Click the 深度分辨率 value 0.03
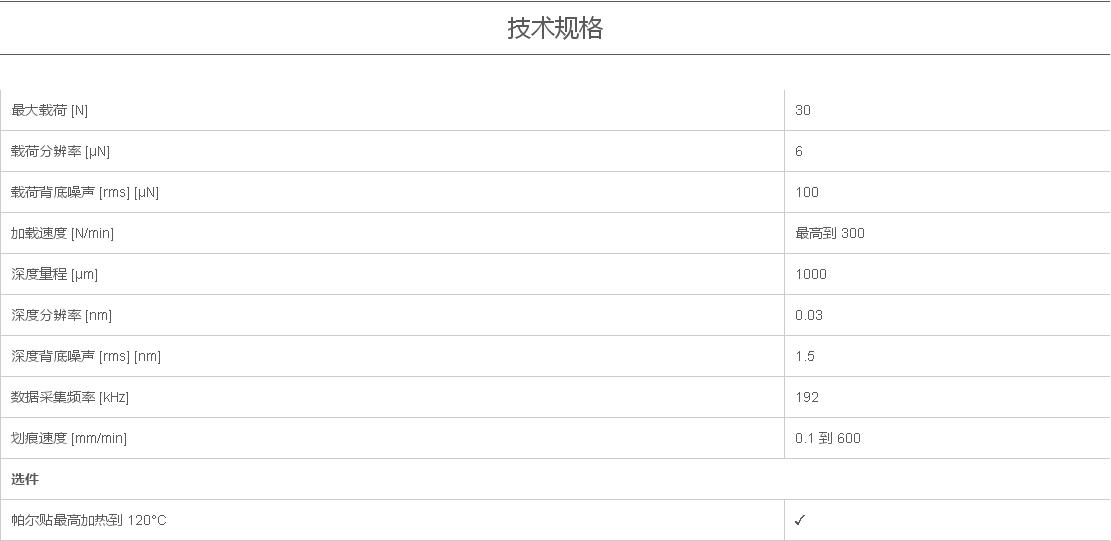 point(809,315)
